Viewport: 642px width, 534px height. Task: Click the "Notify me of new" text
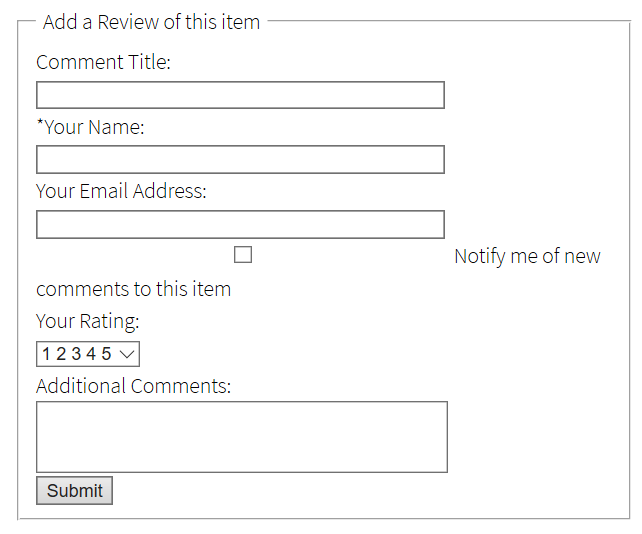point(527,256)
